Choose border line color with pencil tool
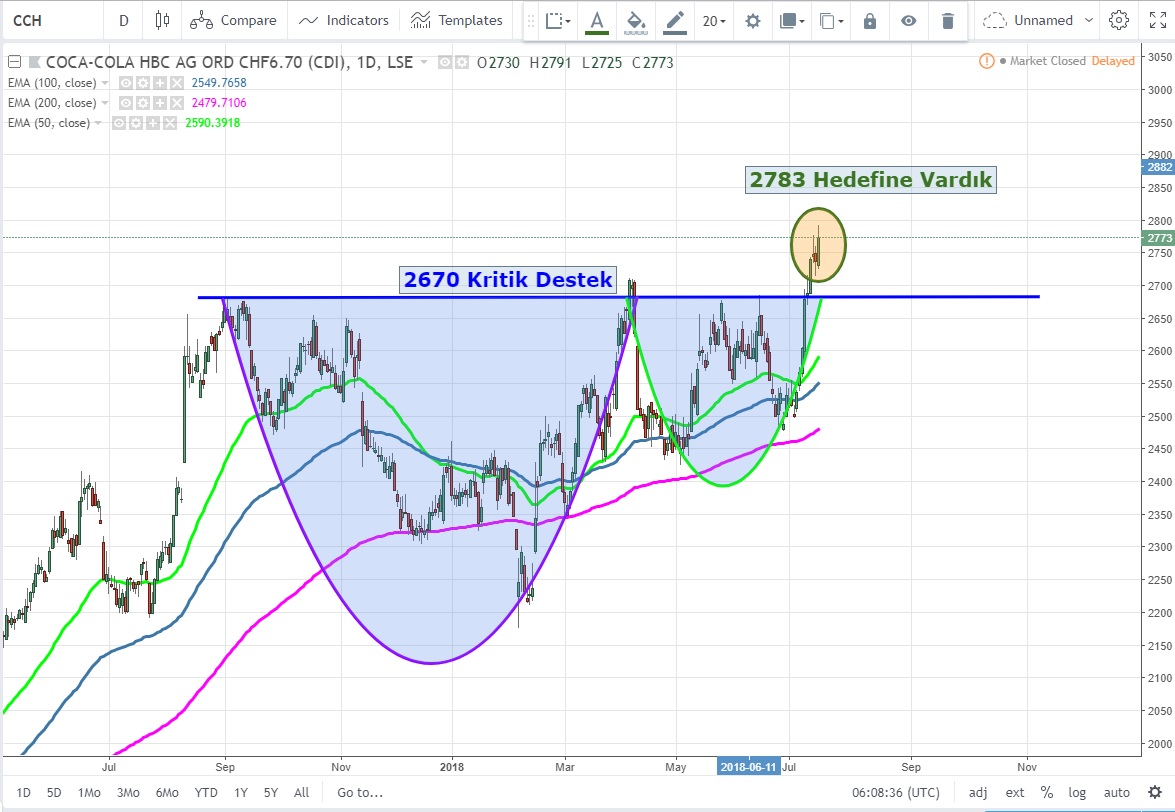1175x812 pixels. point(674,21)
